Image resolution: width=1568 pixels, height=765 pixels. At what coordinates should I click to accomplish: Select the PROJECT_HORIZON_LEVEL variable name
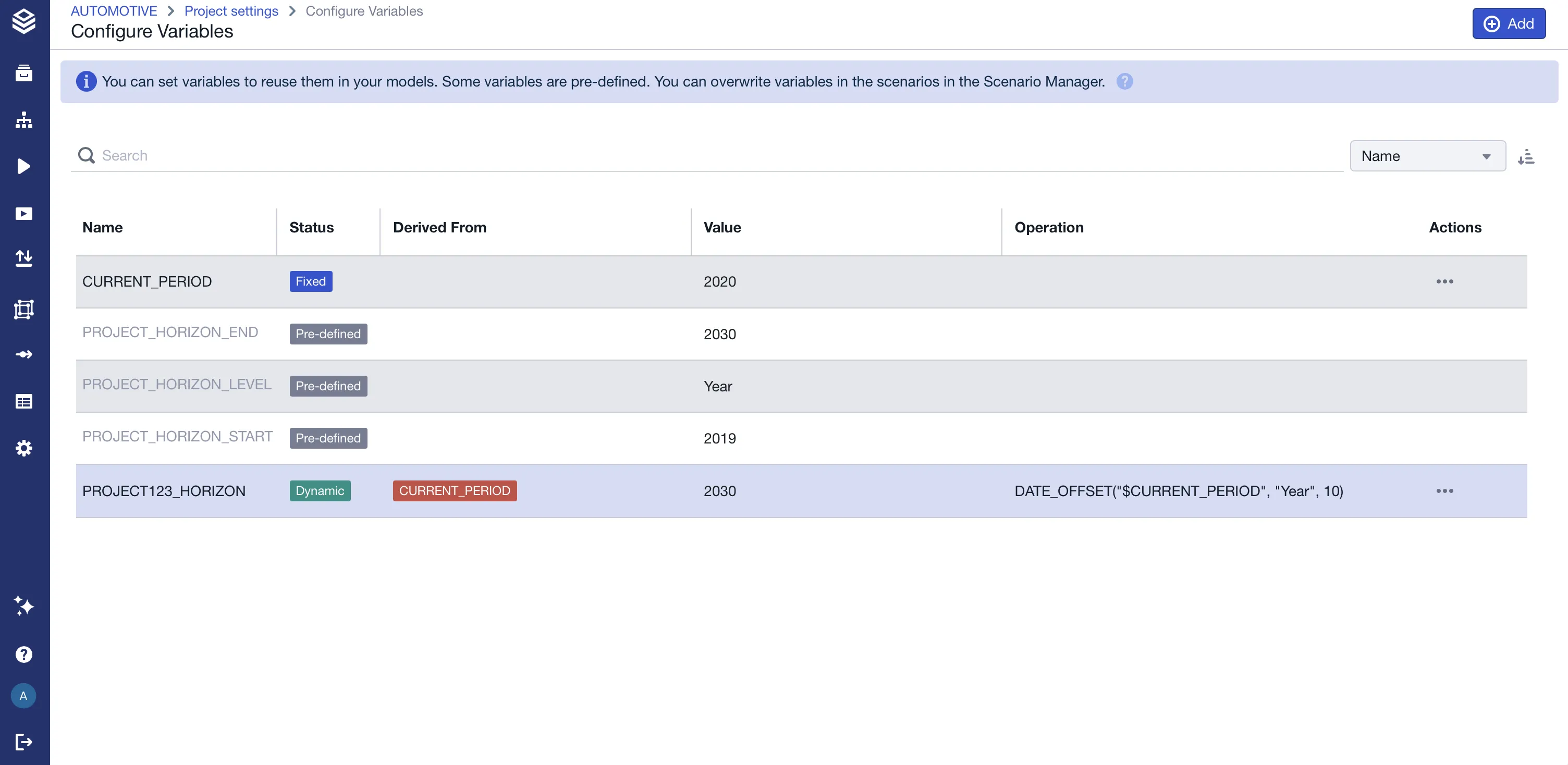177,384
